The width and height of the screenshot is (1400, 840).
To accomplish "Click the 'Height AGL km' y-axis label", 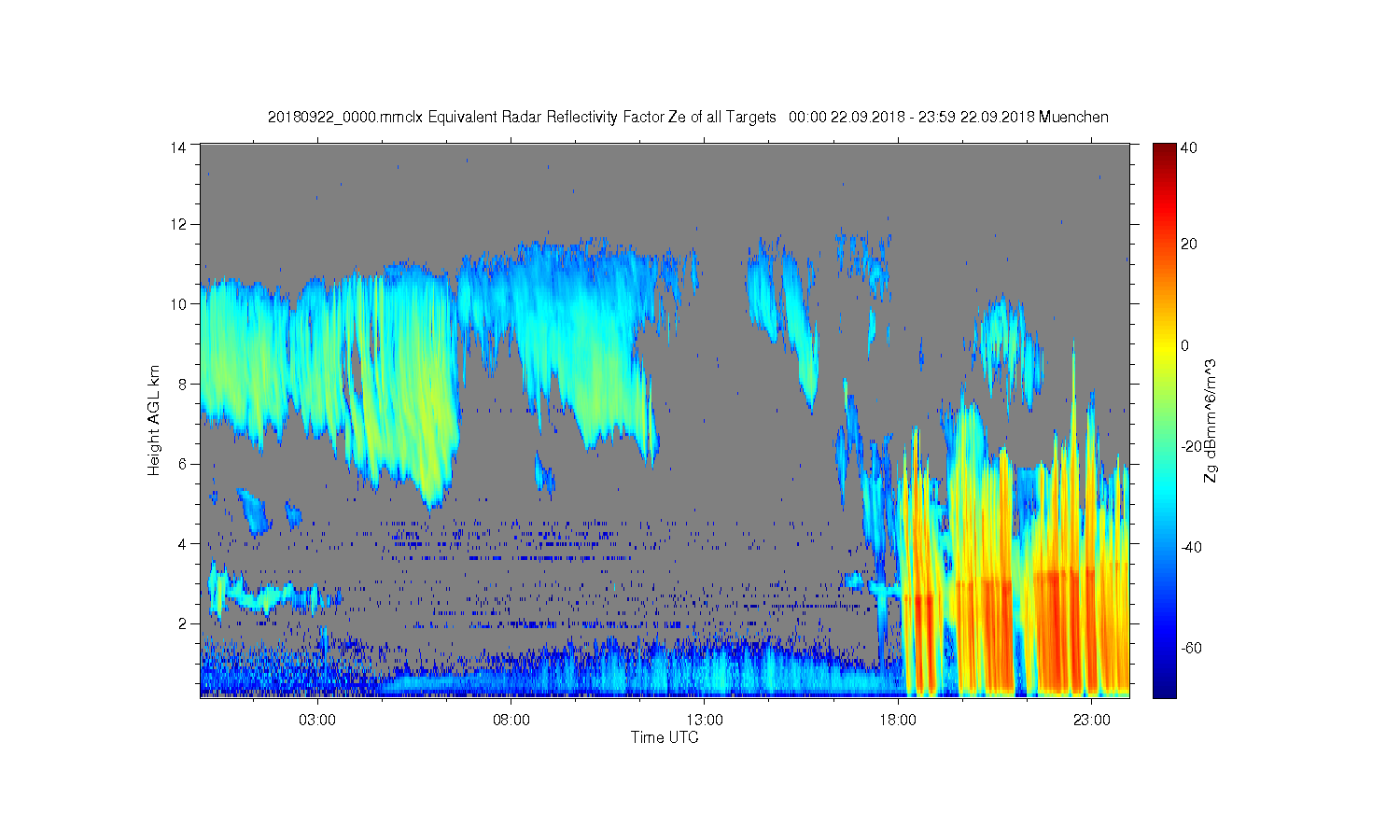I will pos(154,420).
